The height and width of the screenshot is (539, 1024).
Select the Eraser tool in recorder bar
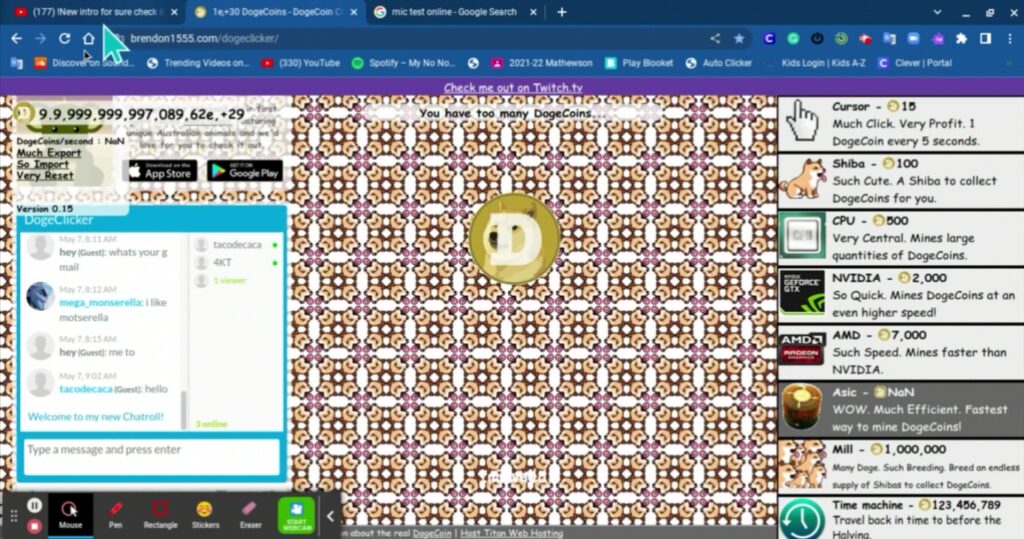250,514
